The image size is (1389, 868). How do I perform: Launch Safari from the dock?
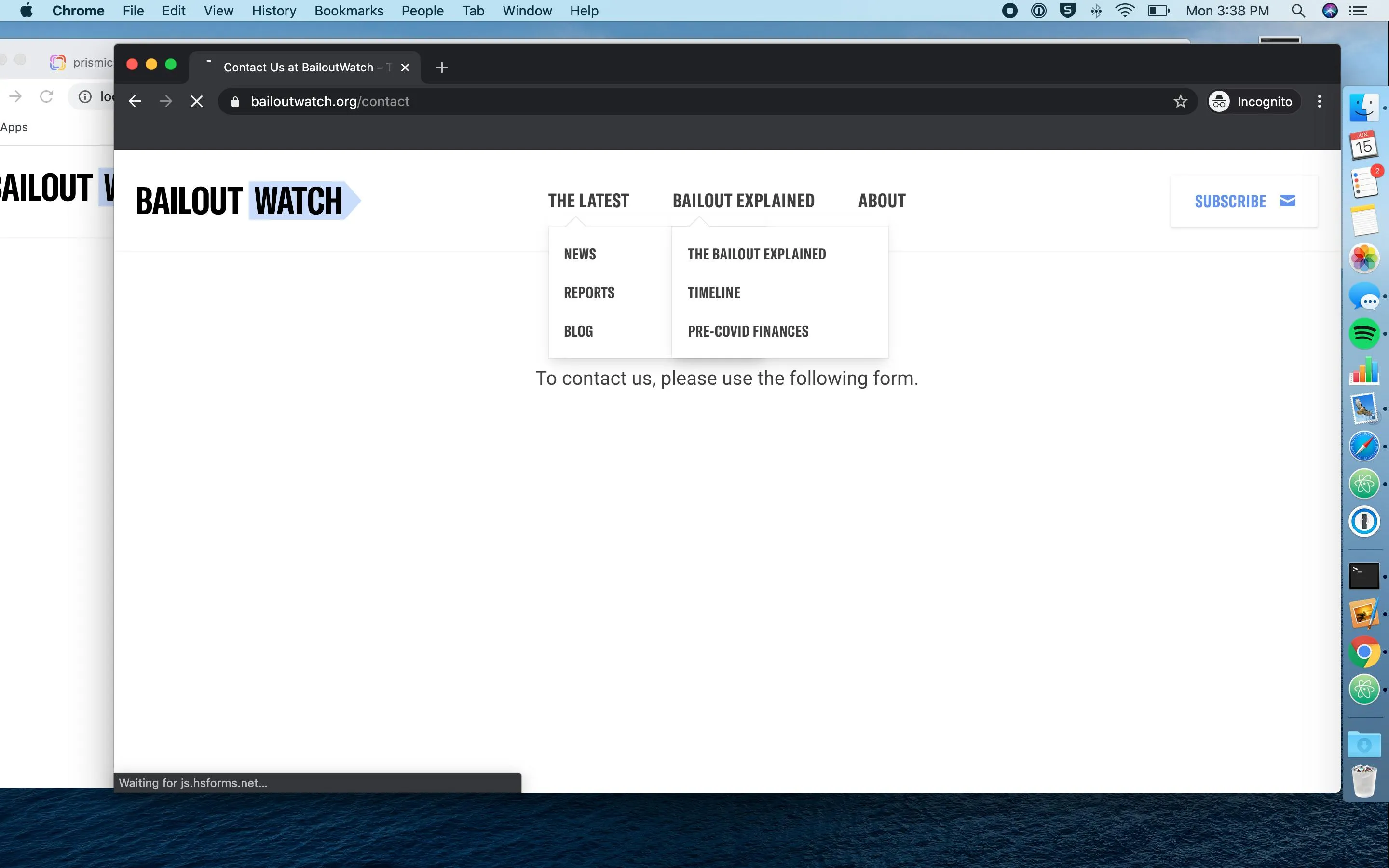coord(1364,446)
